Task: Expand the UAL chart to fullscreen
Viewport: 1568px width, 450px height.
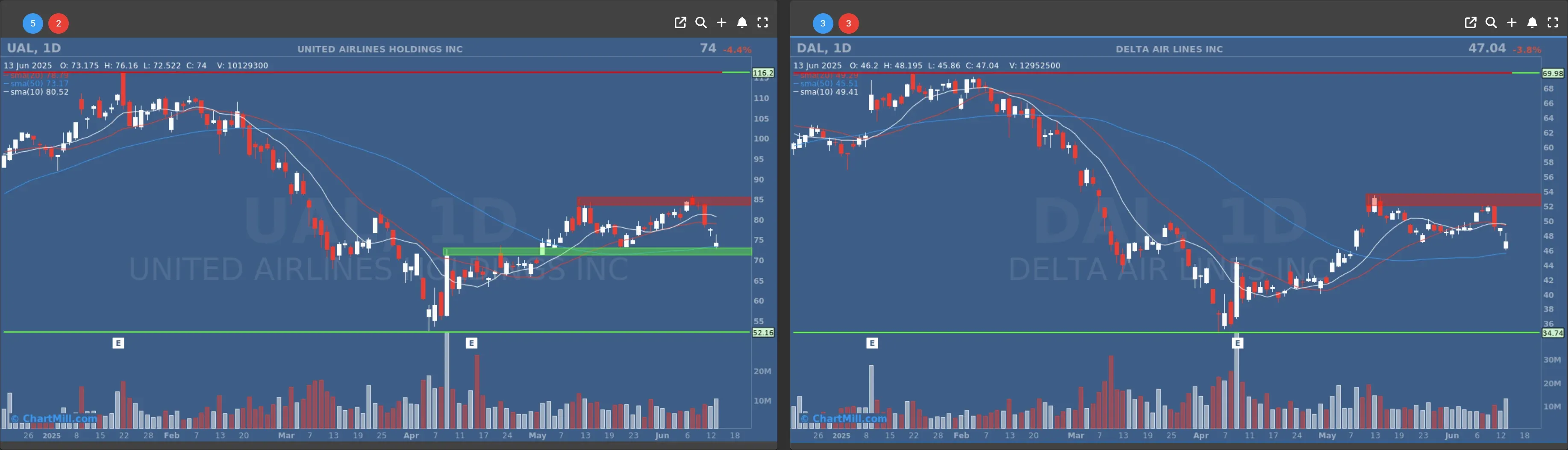Action: click(x=762, y=23)
